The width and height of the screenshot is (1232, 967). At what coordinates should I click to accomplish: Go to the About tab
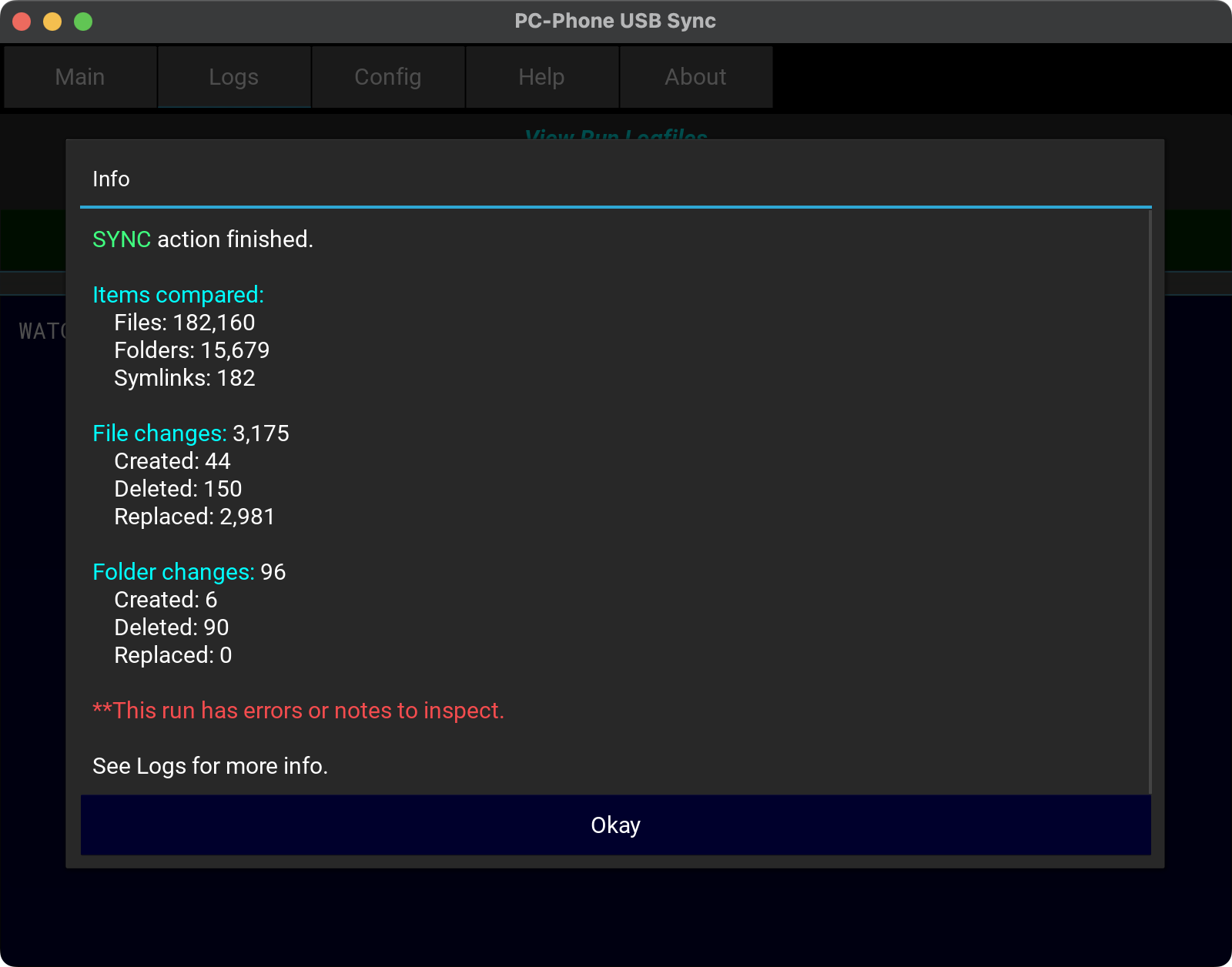tap(696, 77)
